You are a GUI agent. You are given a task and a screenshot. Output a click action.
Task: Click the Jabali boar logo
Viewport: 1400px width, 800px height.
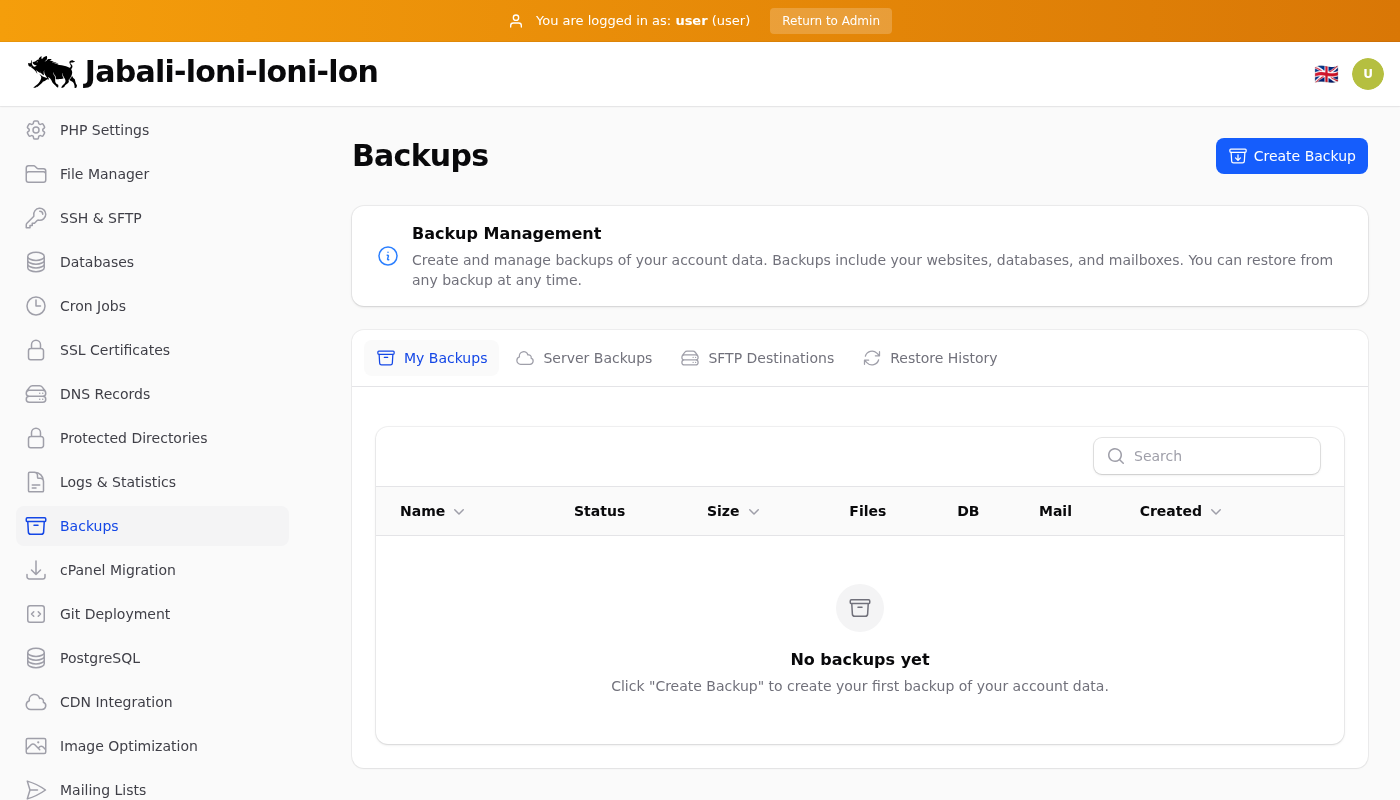click(52, 72)
